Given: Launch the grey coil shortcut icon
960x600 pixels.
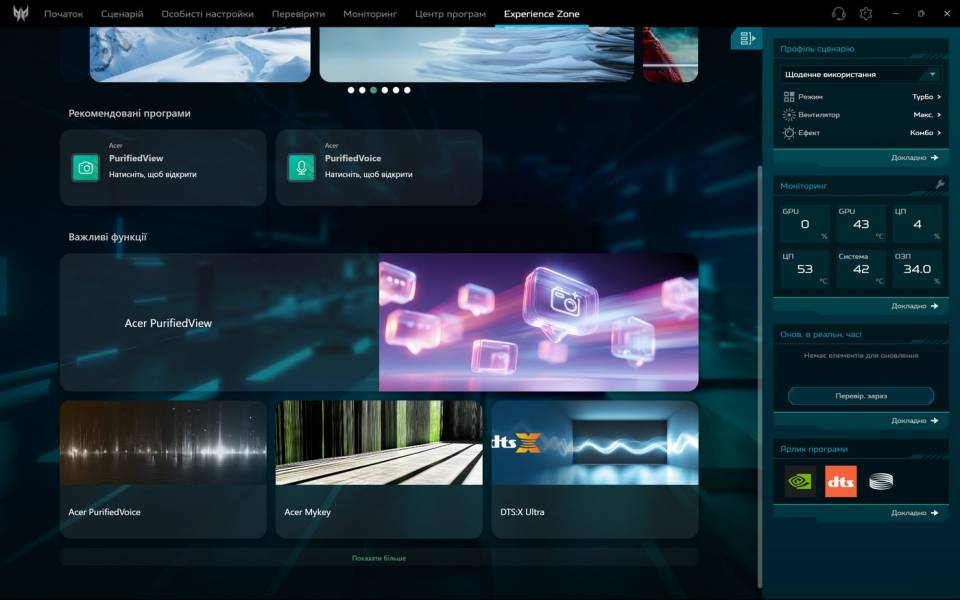Looking at the screenshot, I should point(881,481).
